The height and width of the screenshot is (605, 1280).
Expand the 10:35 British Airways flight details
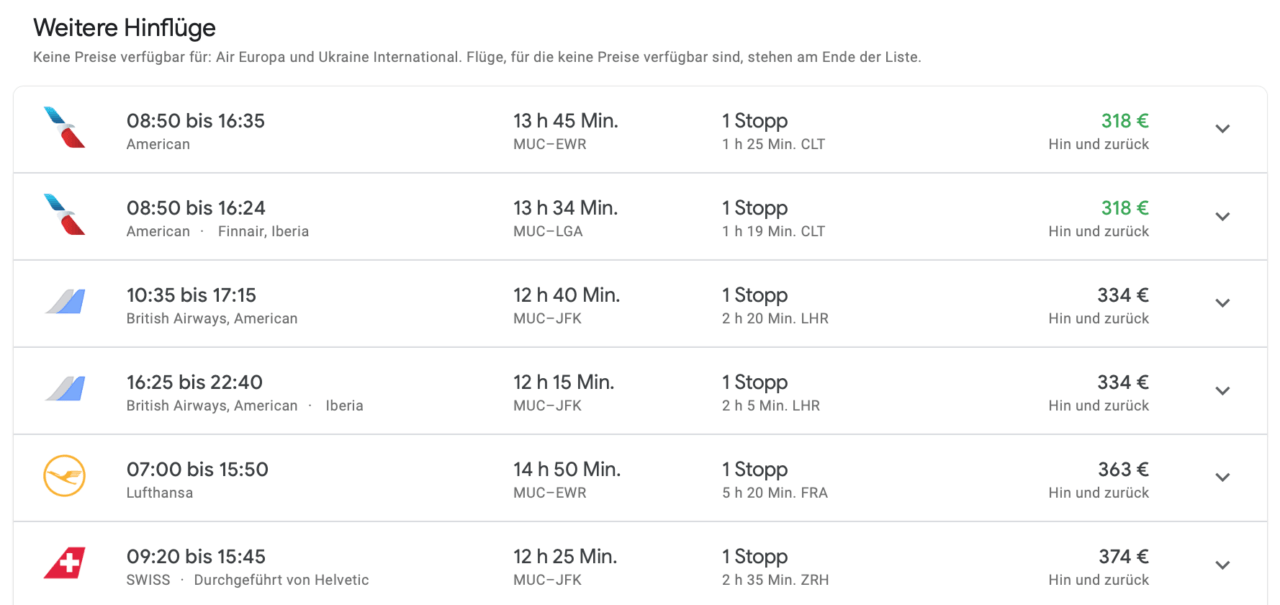1222,303
